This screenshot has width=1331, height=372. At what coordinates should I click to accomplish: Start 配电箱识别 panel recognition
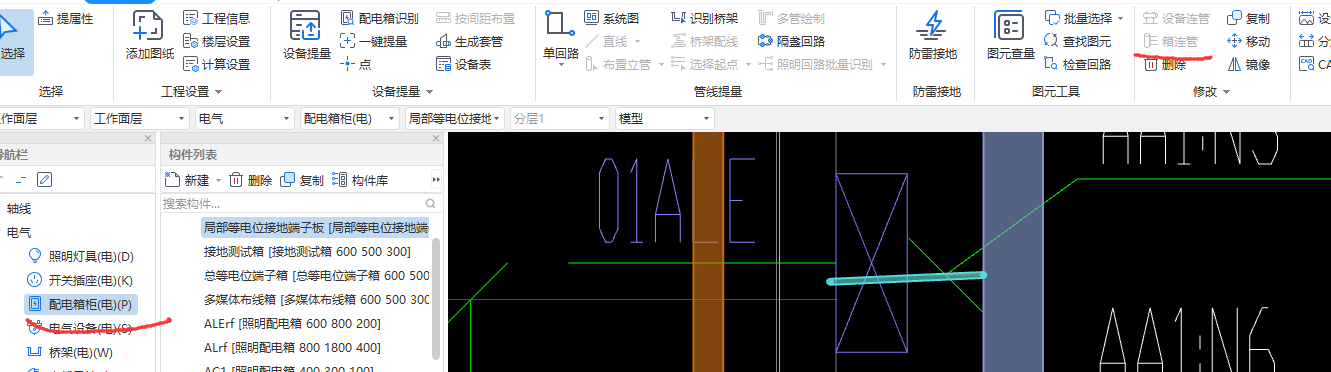click(380, 18)
